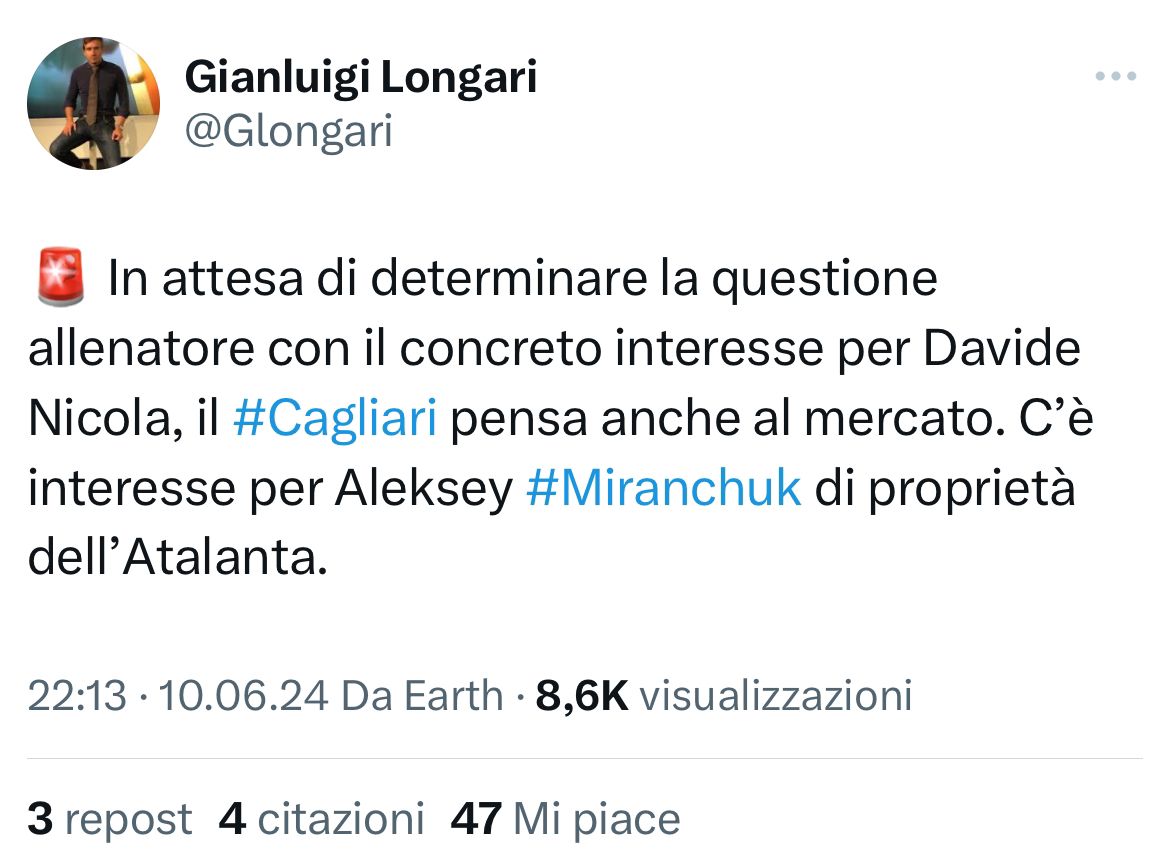Click the 10.06.24 date

[x=243, y=695]
